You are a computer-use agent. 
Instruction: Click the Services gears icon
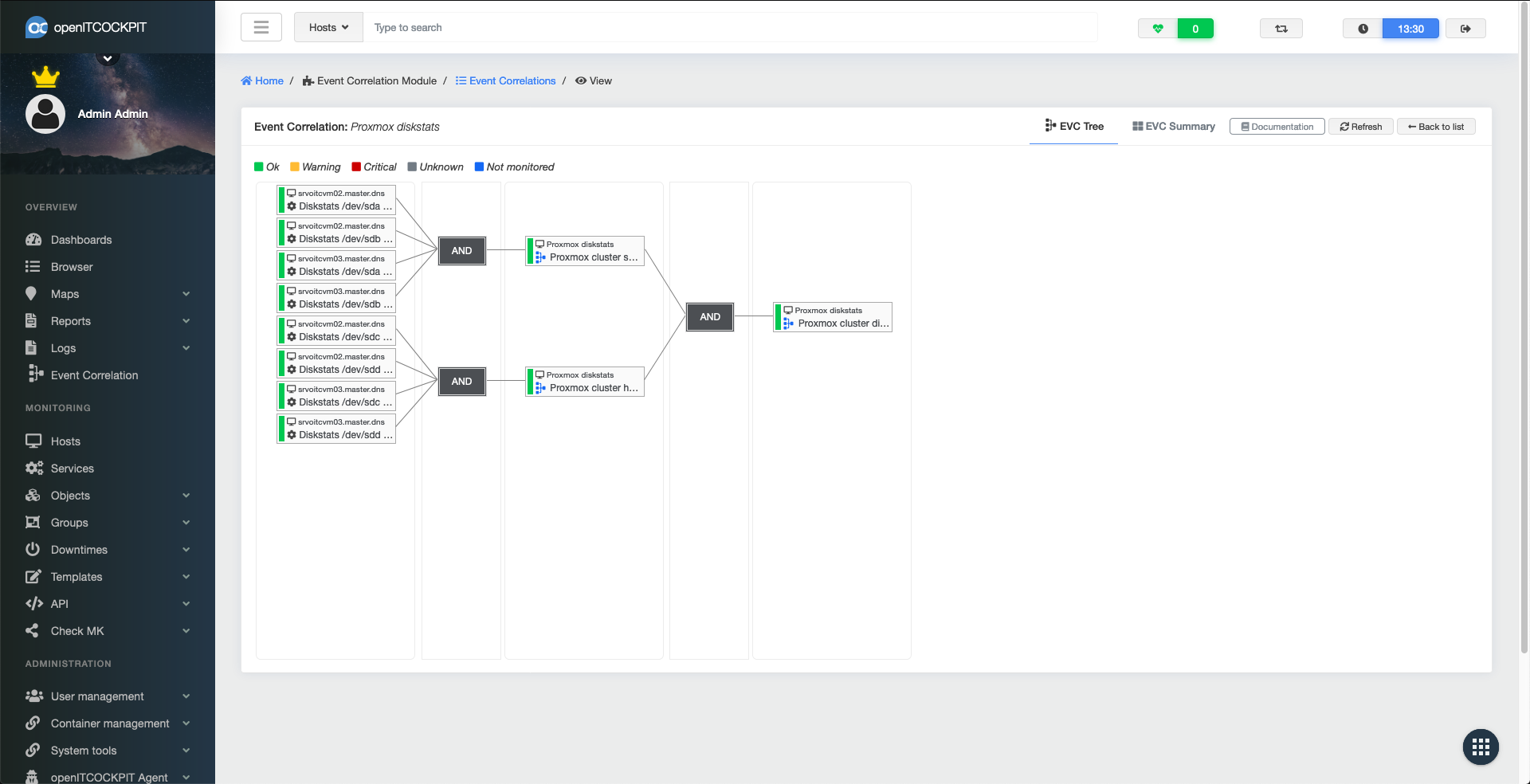point(33,468)
